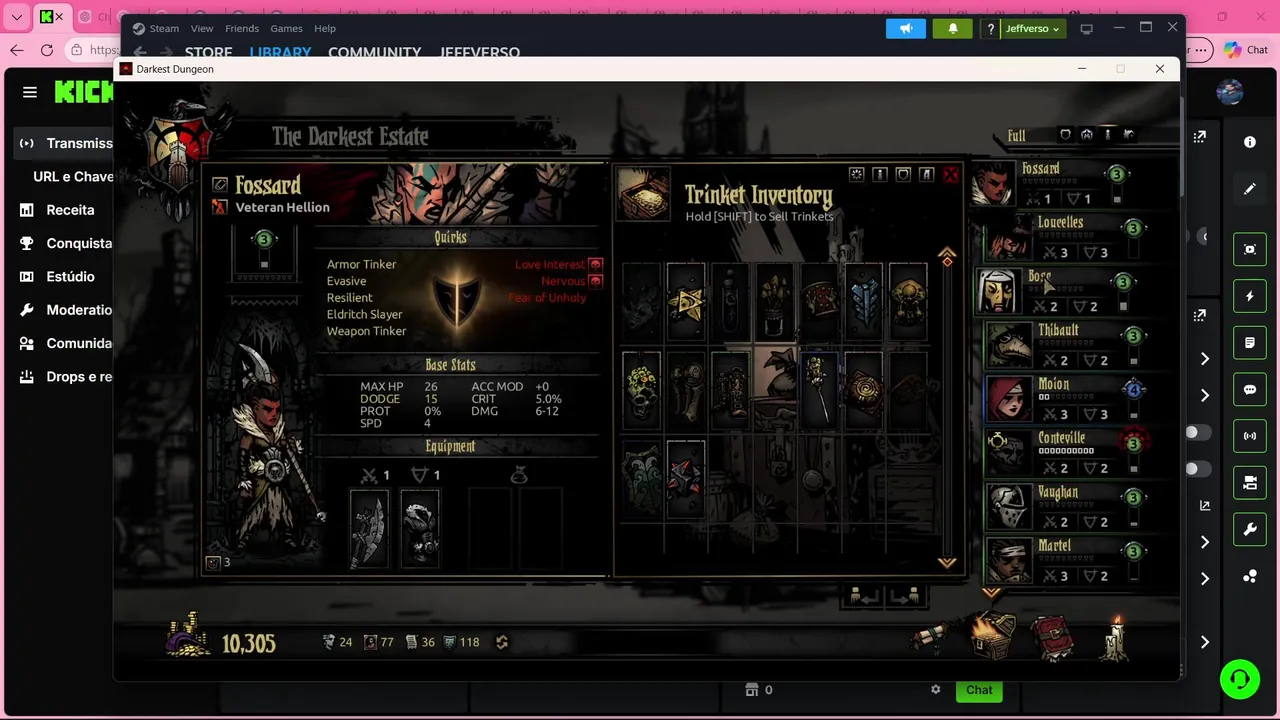
Task: Click the first empty trinket equipment slot
Action: pos(490,528)
